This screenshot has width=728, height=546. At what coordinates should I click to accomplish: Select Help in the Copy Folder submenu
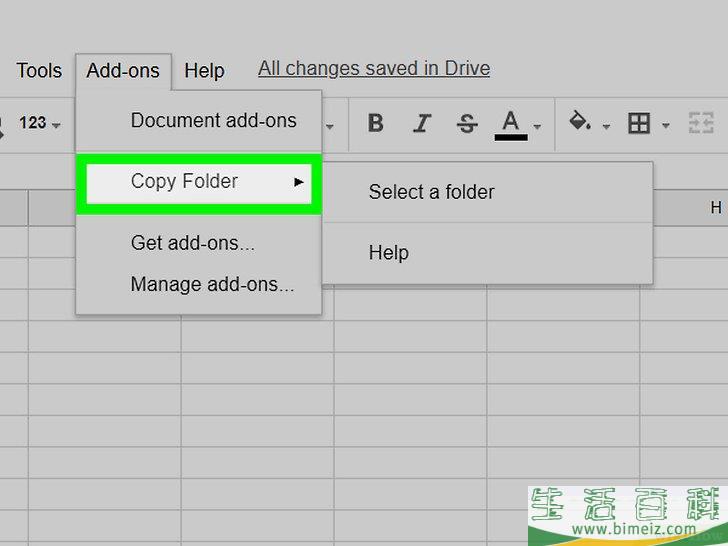tap(388, 253)
